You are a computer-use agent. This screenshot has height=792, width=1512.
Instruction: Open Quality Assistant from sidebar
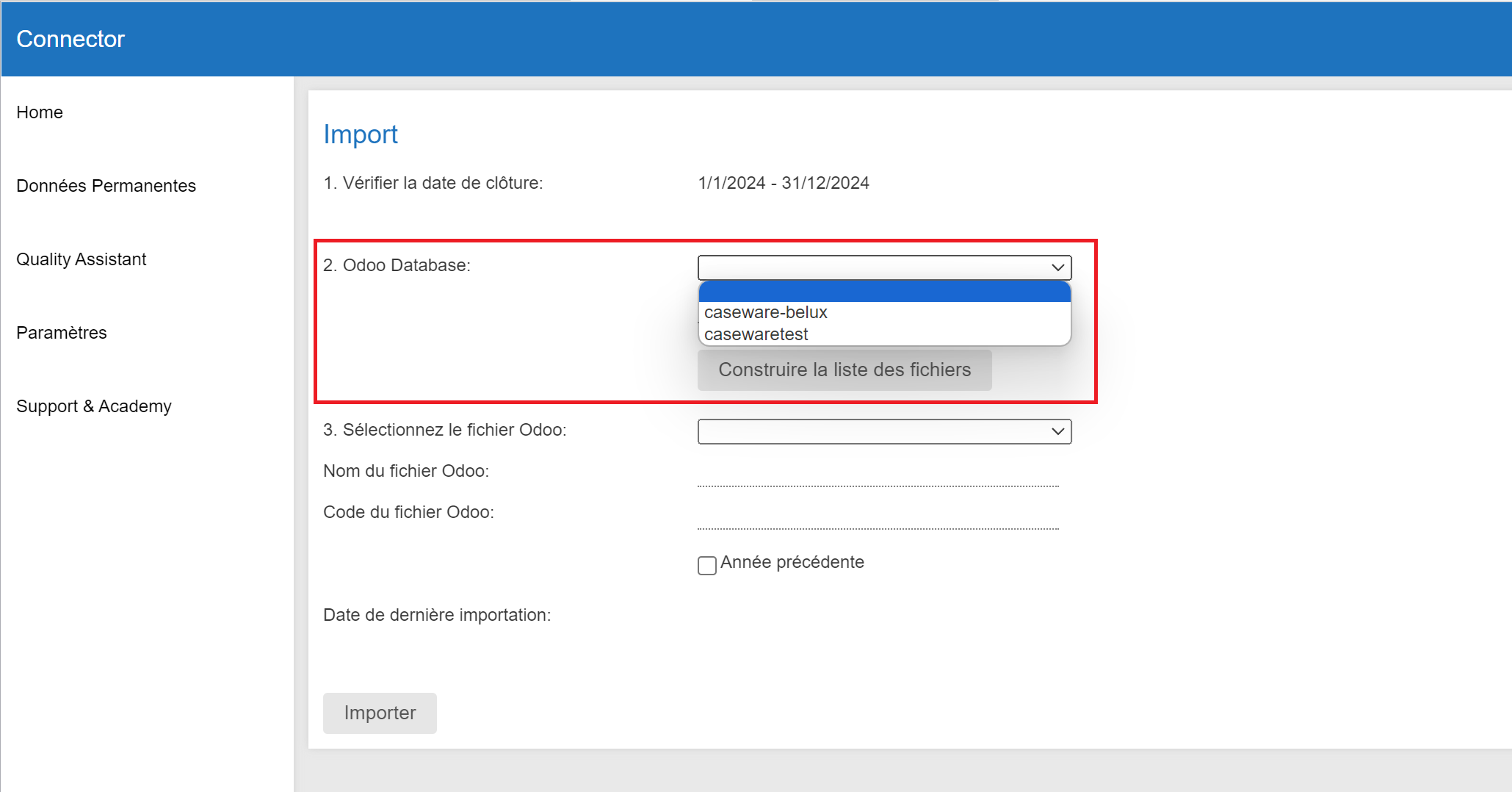81,259
